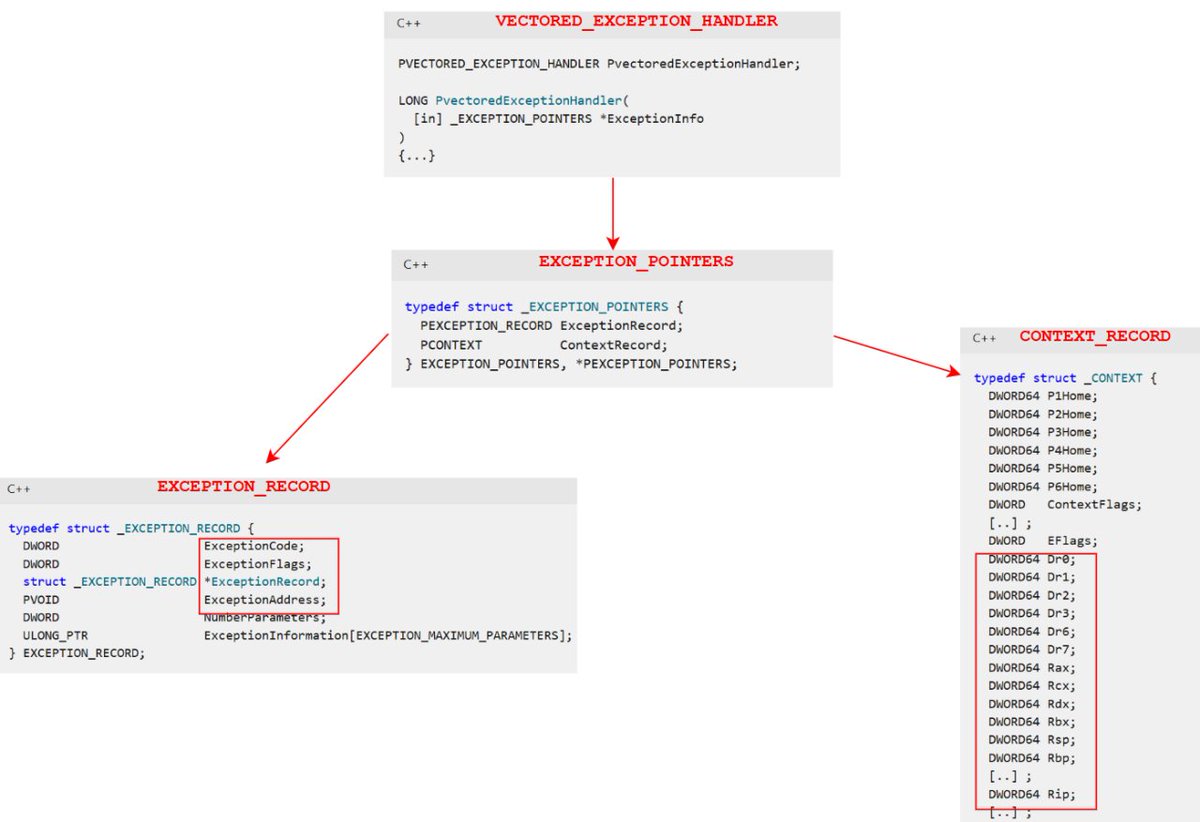
Task: Click the EXCEPTION_POINTERS heading
Action: pyautogui.click(x=637, y=261)
